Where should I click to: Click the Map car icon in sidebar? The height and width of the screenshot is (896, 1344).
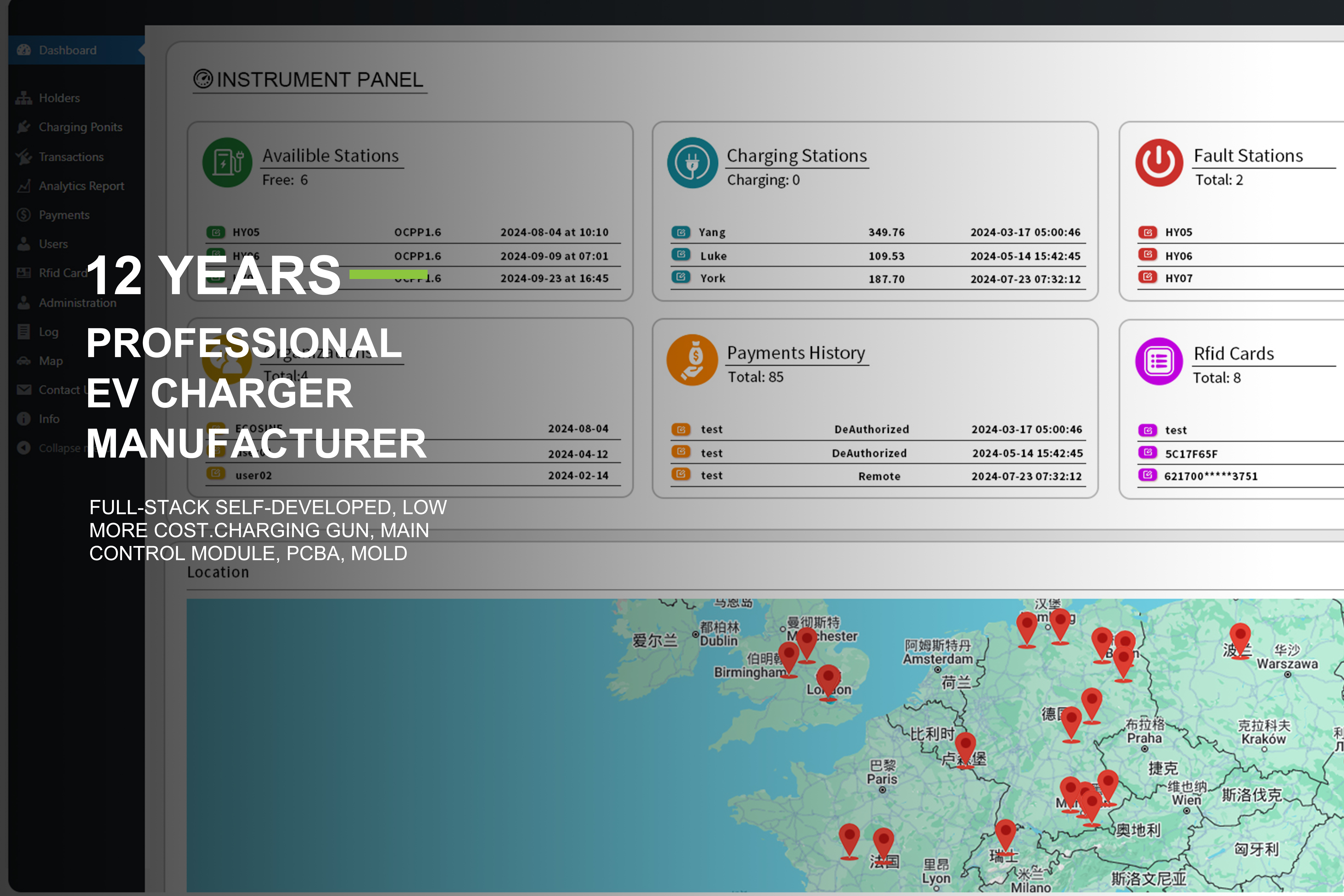23,361
